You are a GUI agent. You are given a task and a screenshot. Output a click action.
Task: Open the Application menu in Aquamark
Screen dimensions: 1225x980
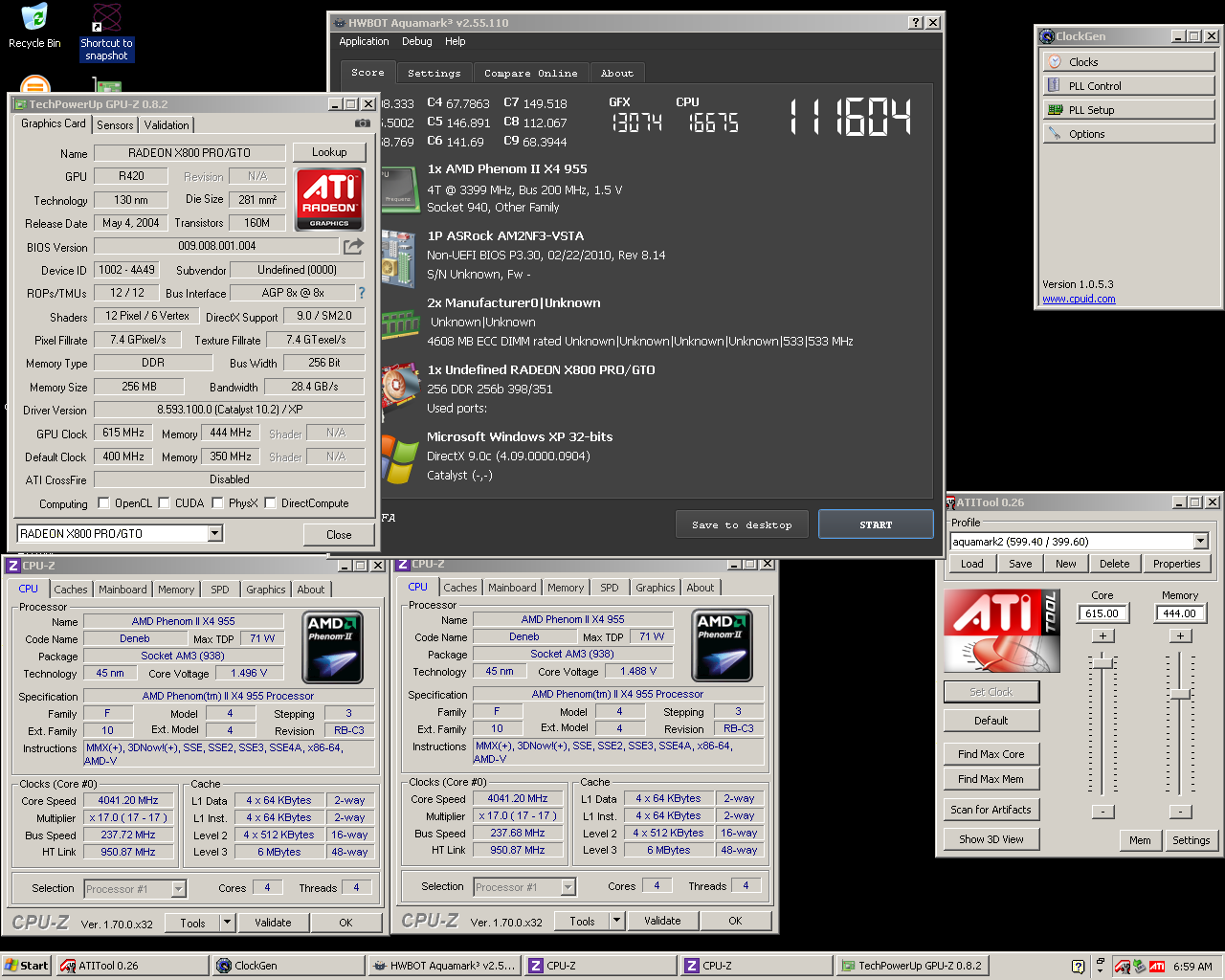pyautogui.click(x=364, y=42)
